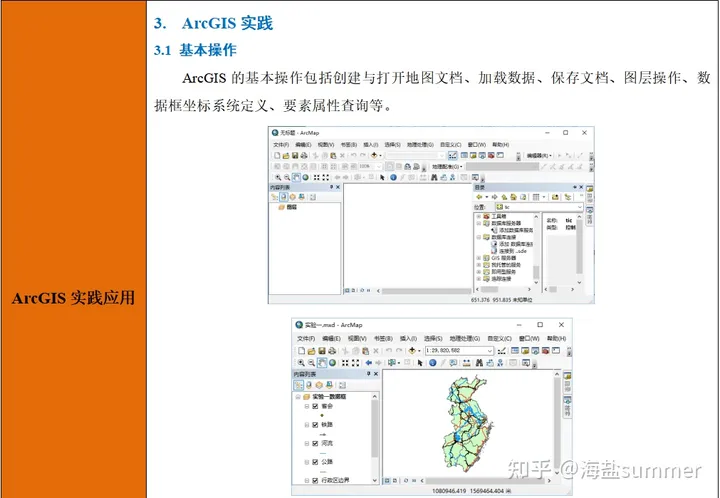
Task: Click Add Data icon in 实验一.mxd window
Action: (412, 351)
